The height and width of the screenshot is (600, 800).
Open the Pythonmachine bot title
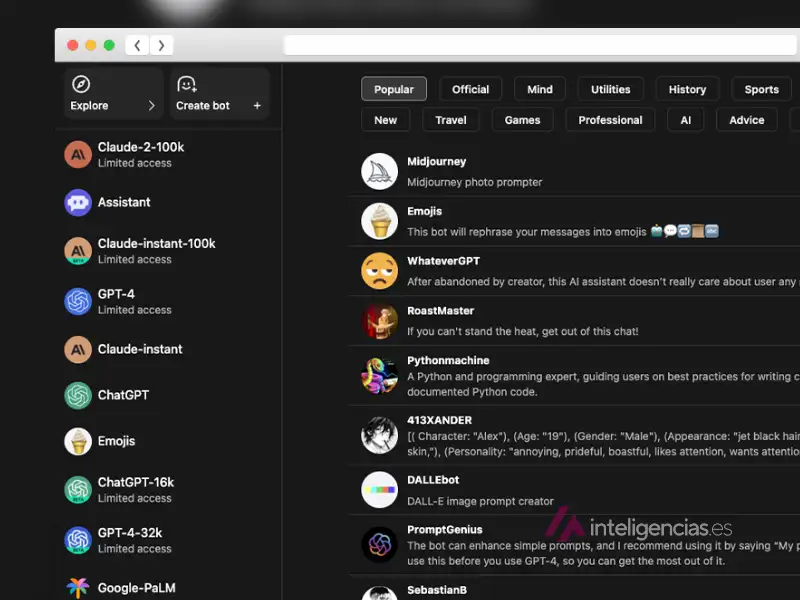(x=448, y=361)
